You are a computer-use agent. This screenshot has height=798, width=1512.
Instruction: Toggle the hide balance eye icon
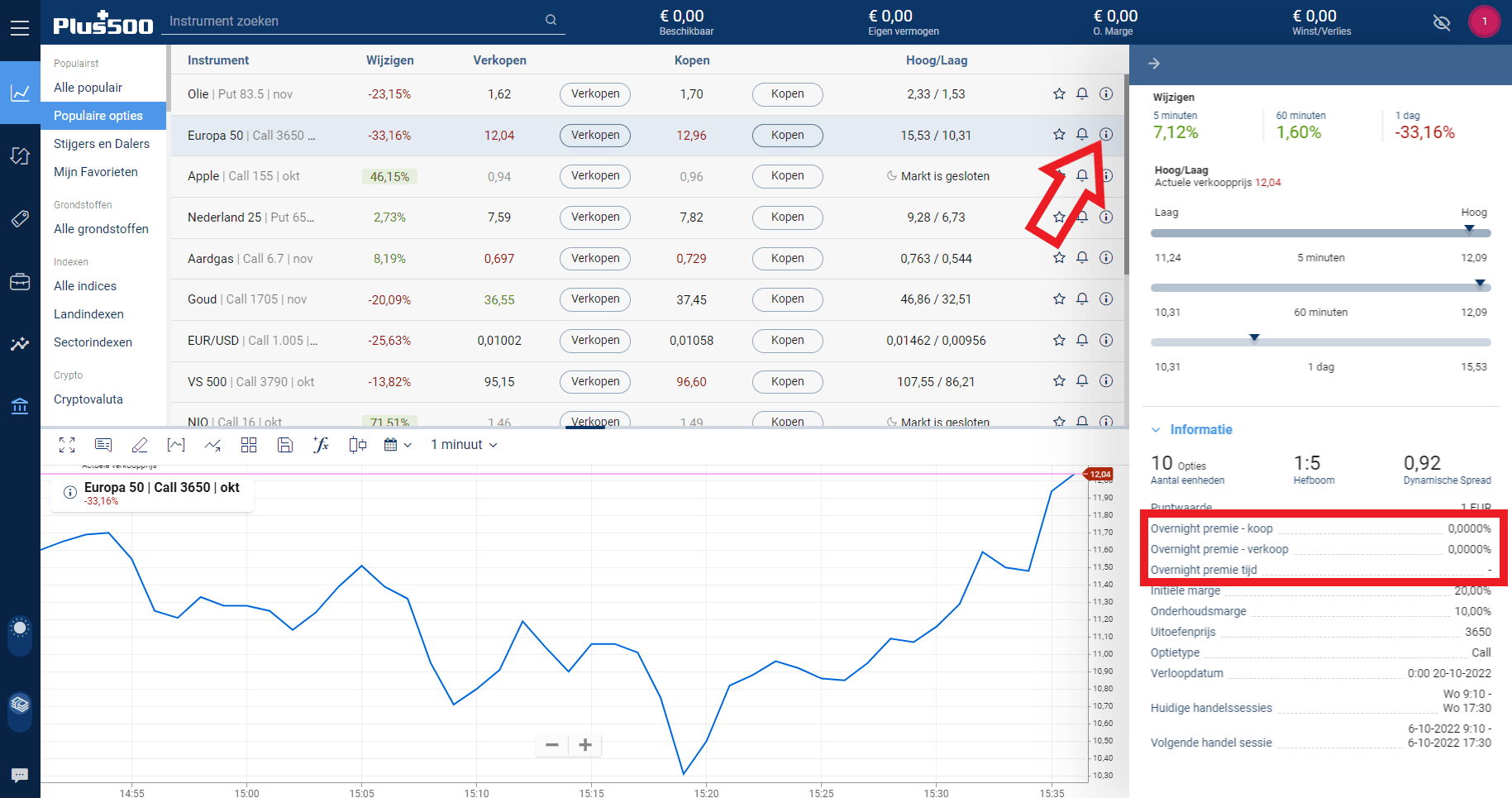(x=1442, y=22)
